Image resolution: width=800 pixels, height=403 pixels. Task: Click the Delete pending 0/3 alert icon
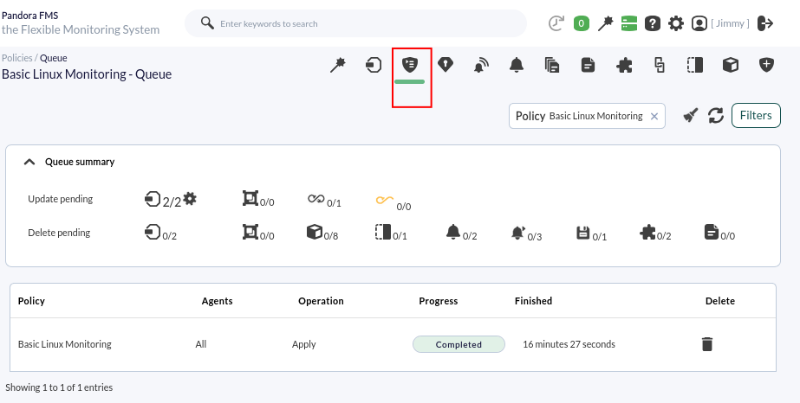point(518,233)
